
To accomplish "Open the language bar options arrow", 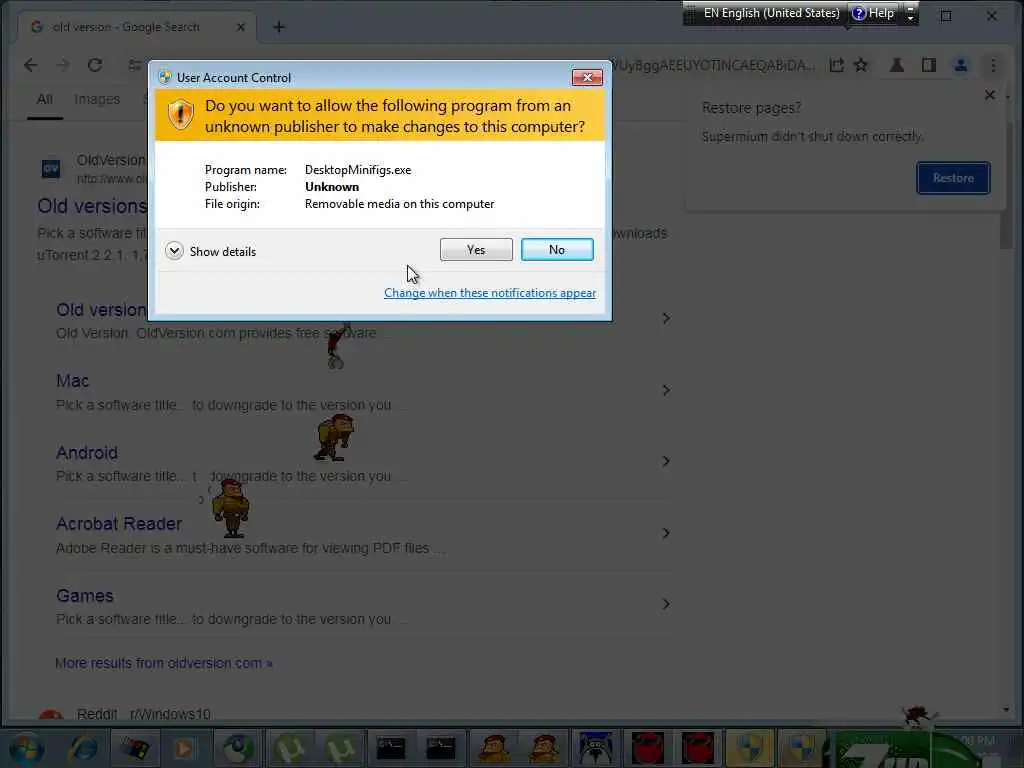I will (910, 13).
